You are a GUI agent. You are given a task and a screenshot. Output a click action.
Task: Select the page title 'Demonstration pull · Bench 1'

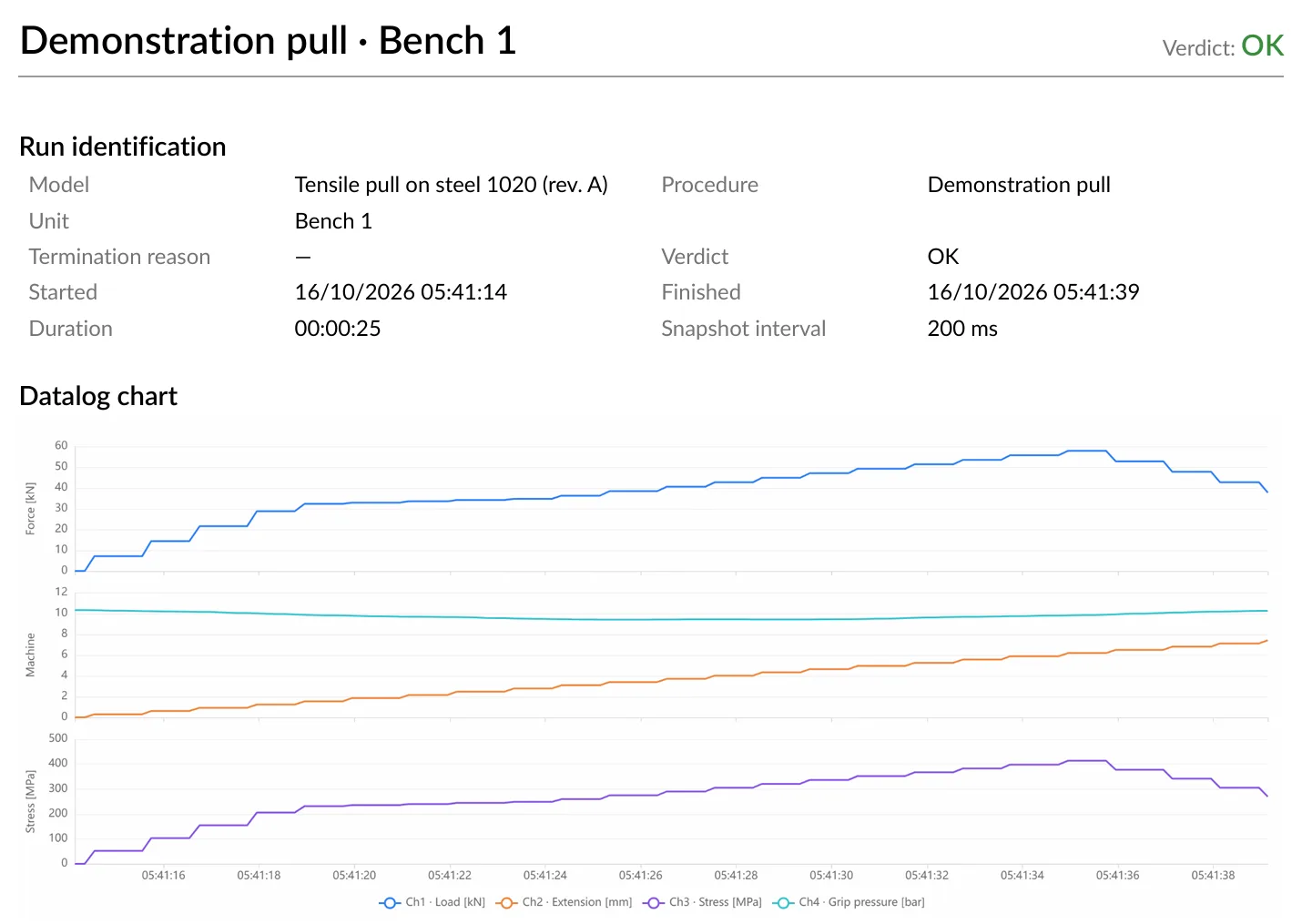tap(268, 40)
